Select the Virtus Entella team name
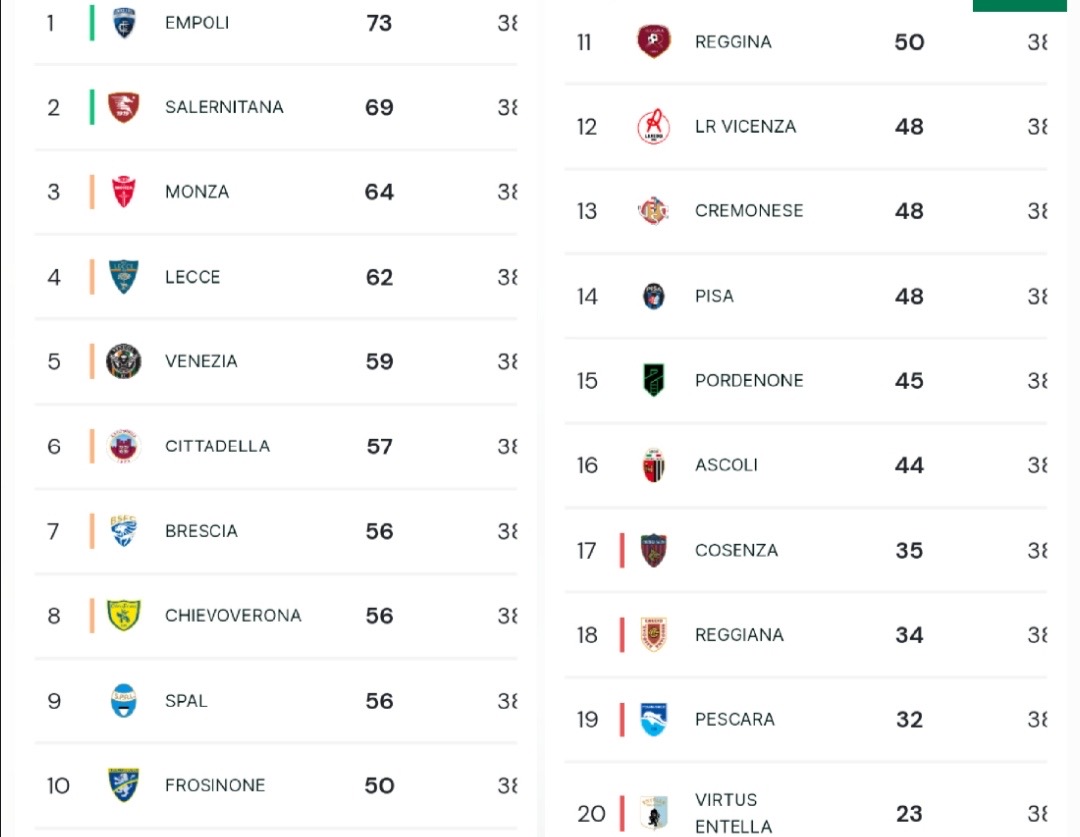Viewport: 1080px width, 837px height. (733, 814)
